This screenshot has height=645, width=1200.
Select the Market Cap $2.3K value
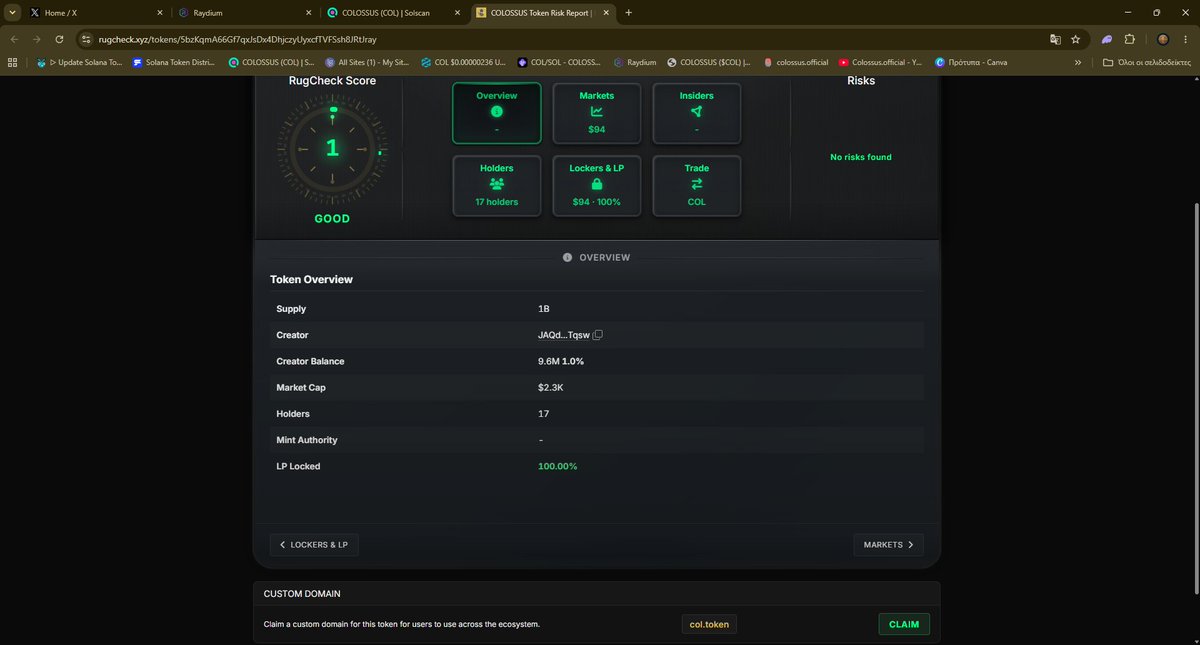click(x=552, y=387)
